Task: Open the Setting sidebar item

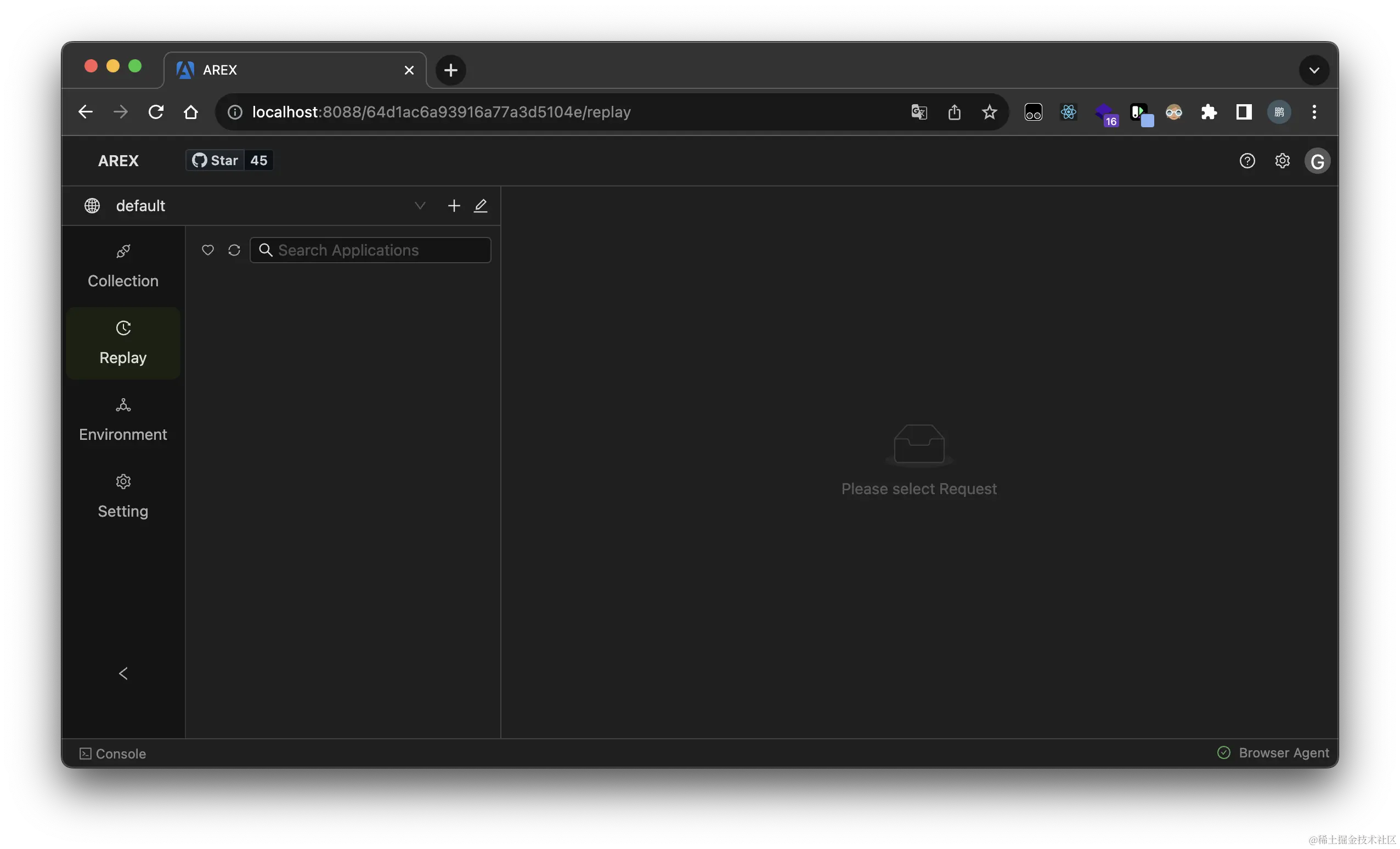Action: coord(123,497)
